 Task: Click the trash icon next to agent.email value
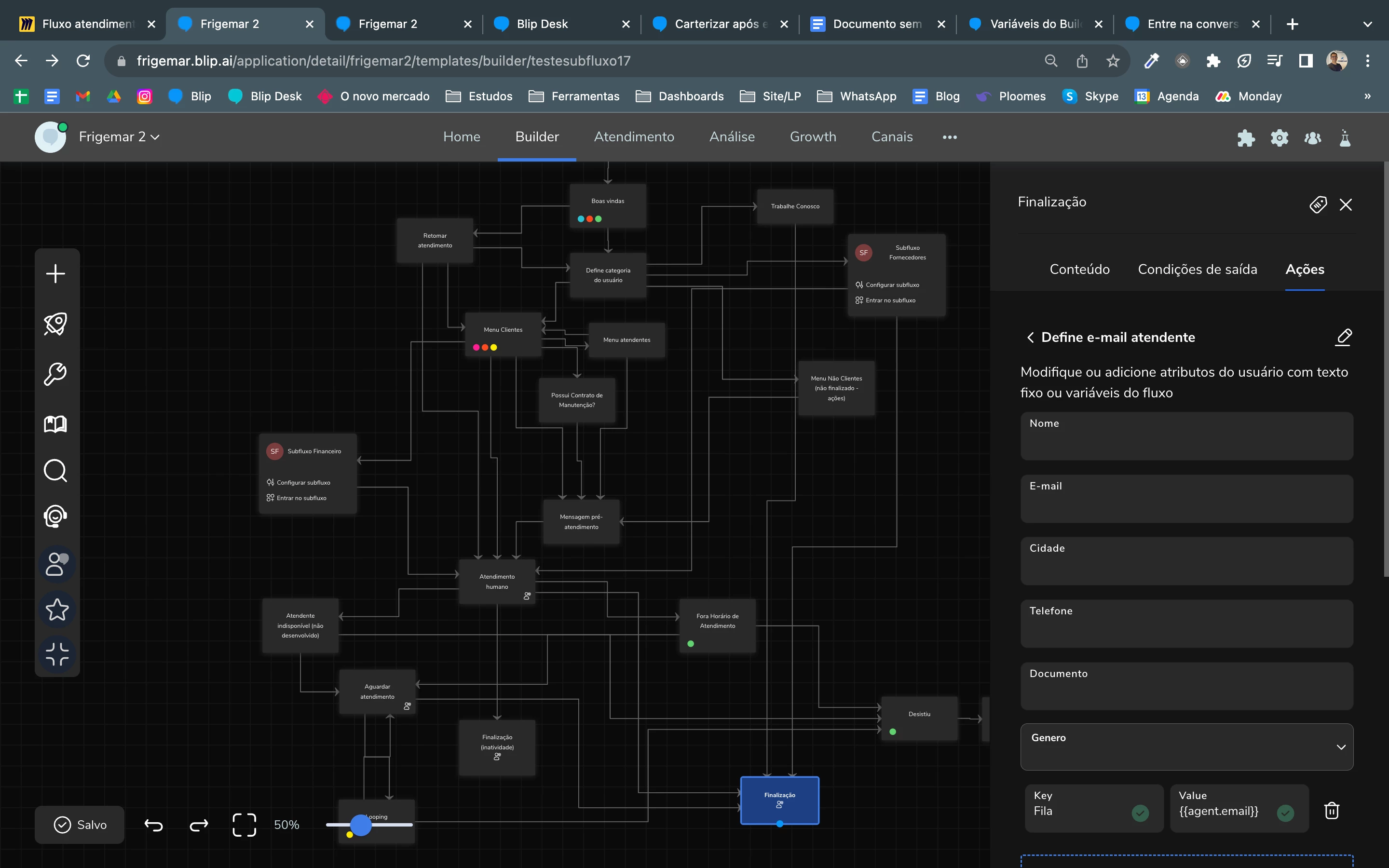pyautogui.click(x=1331, y=810)
